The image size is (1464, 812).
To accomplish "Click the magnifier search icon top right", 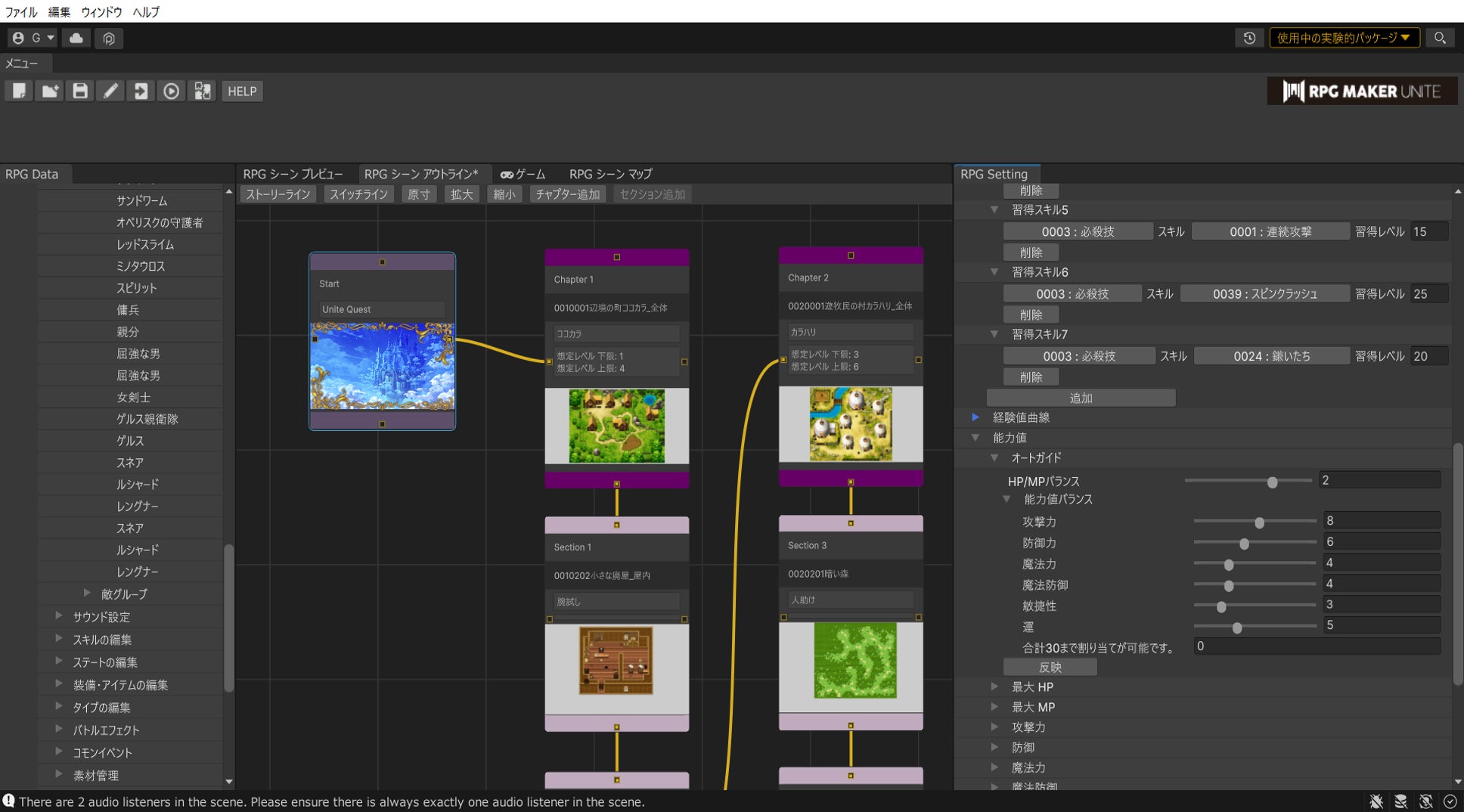I will coord(1440,38).
